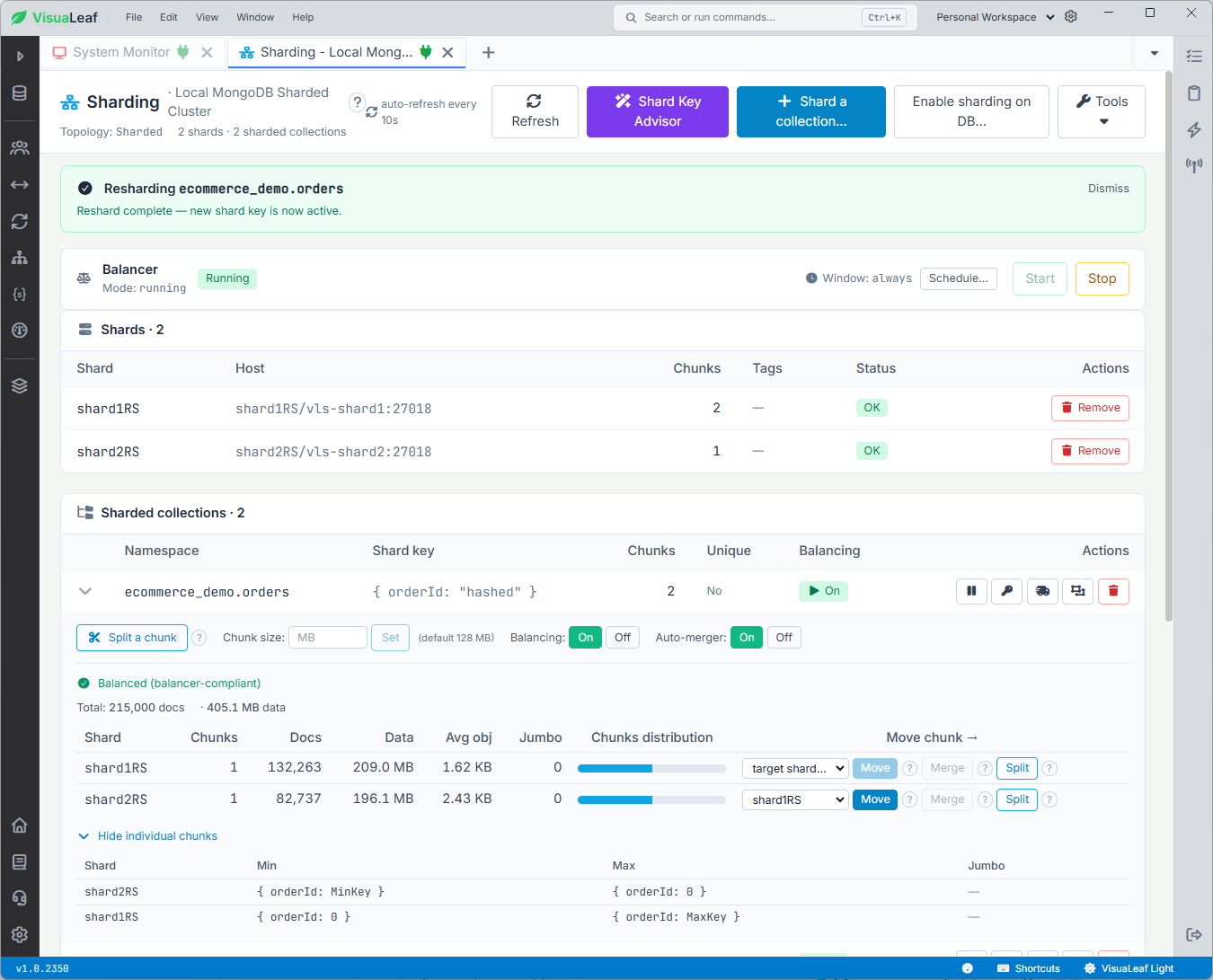Turn collection Balancing Off
The height and width of the screenshot is (980, 1213).
point(623,638)
